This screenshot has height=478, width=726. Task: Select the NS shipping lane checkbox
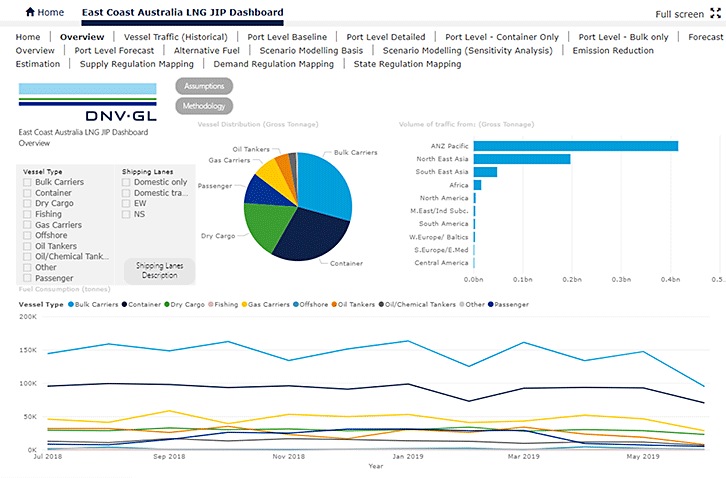click(126, 215)
